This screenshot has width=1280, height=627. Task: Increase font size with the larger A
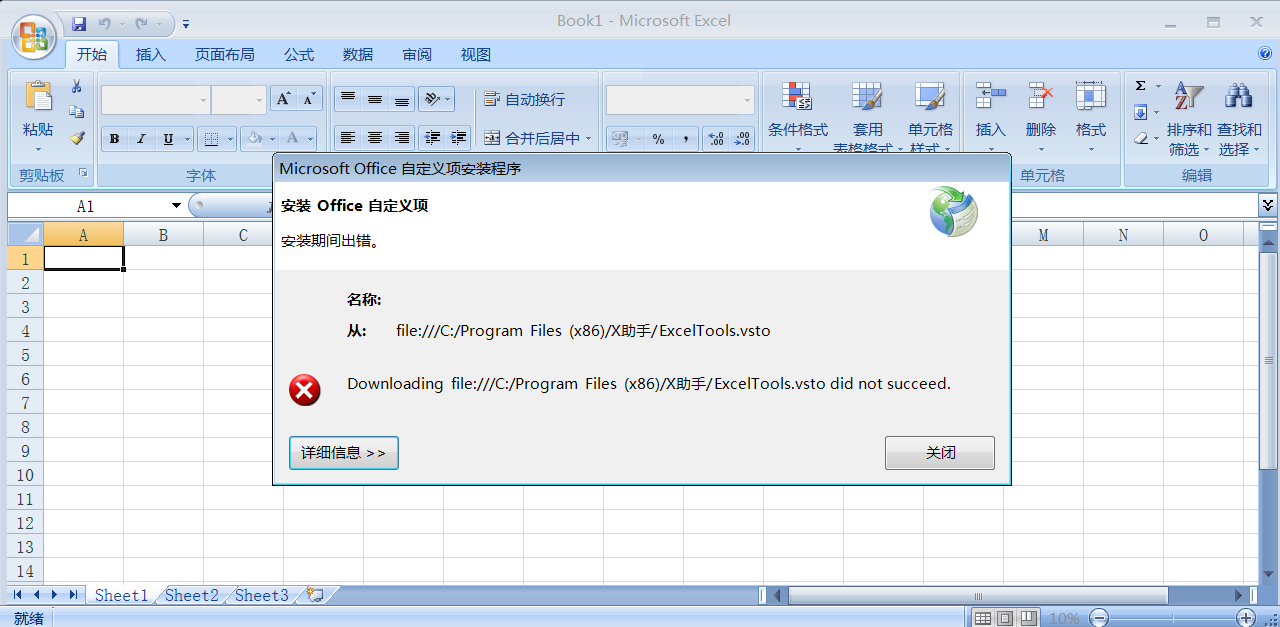pos(284,99)
